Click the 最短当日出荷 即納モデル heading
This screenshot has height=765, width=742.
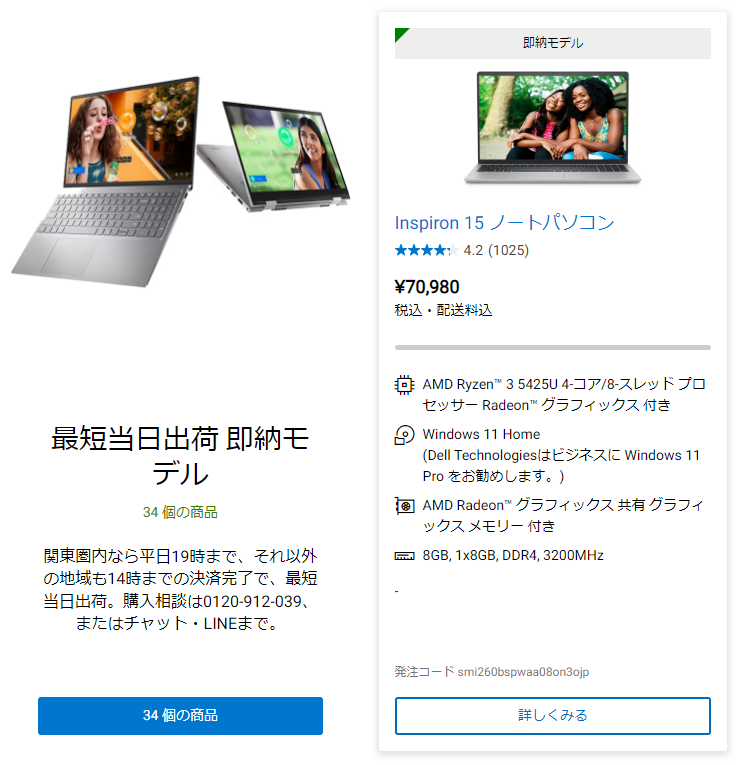tap(180, 456)
